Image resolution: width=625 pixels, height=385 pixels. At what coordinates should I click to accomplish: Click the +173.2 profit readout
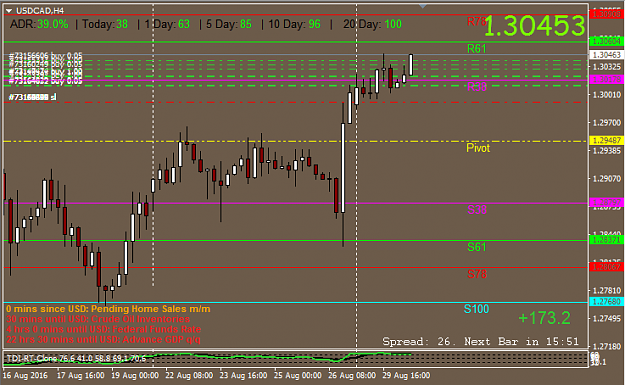tap(544, 318)
